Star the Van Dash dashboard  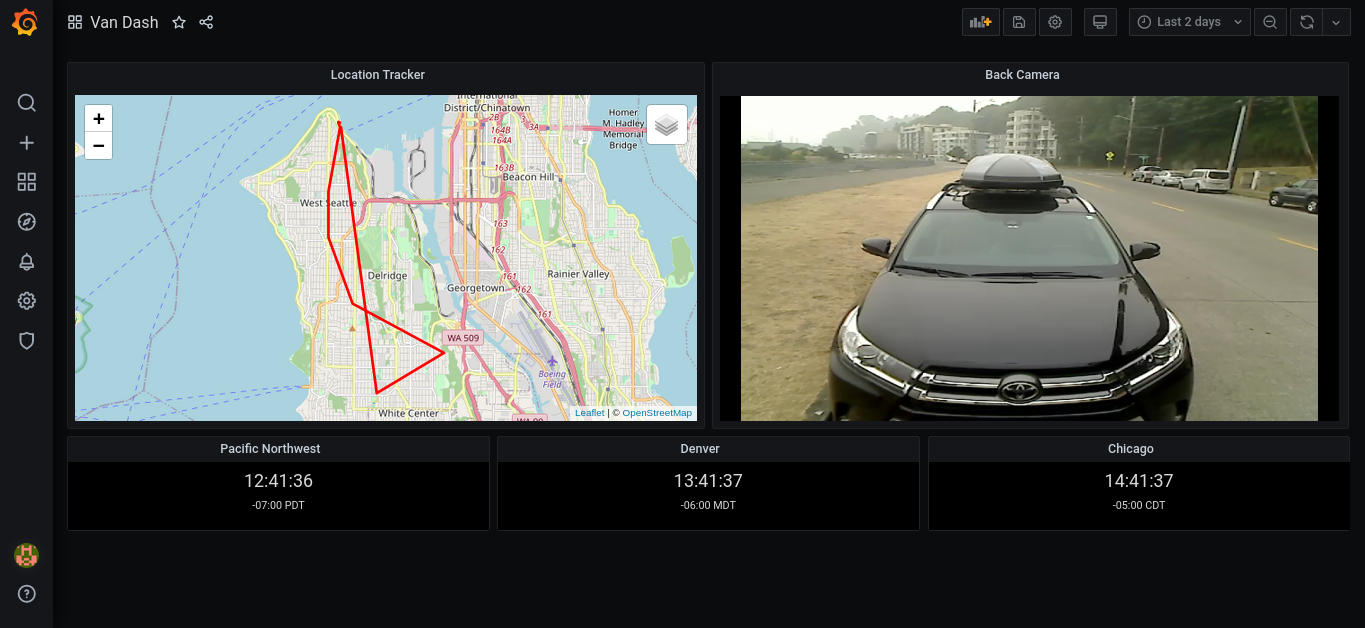click(179, 22)
